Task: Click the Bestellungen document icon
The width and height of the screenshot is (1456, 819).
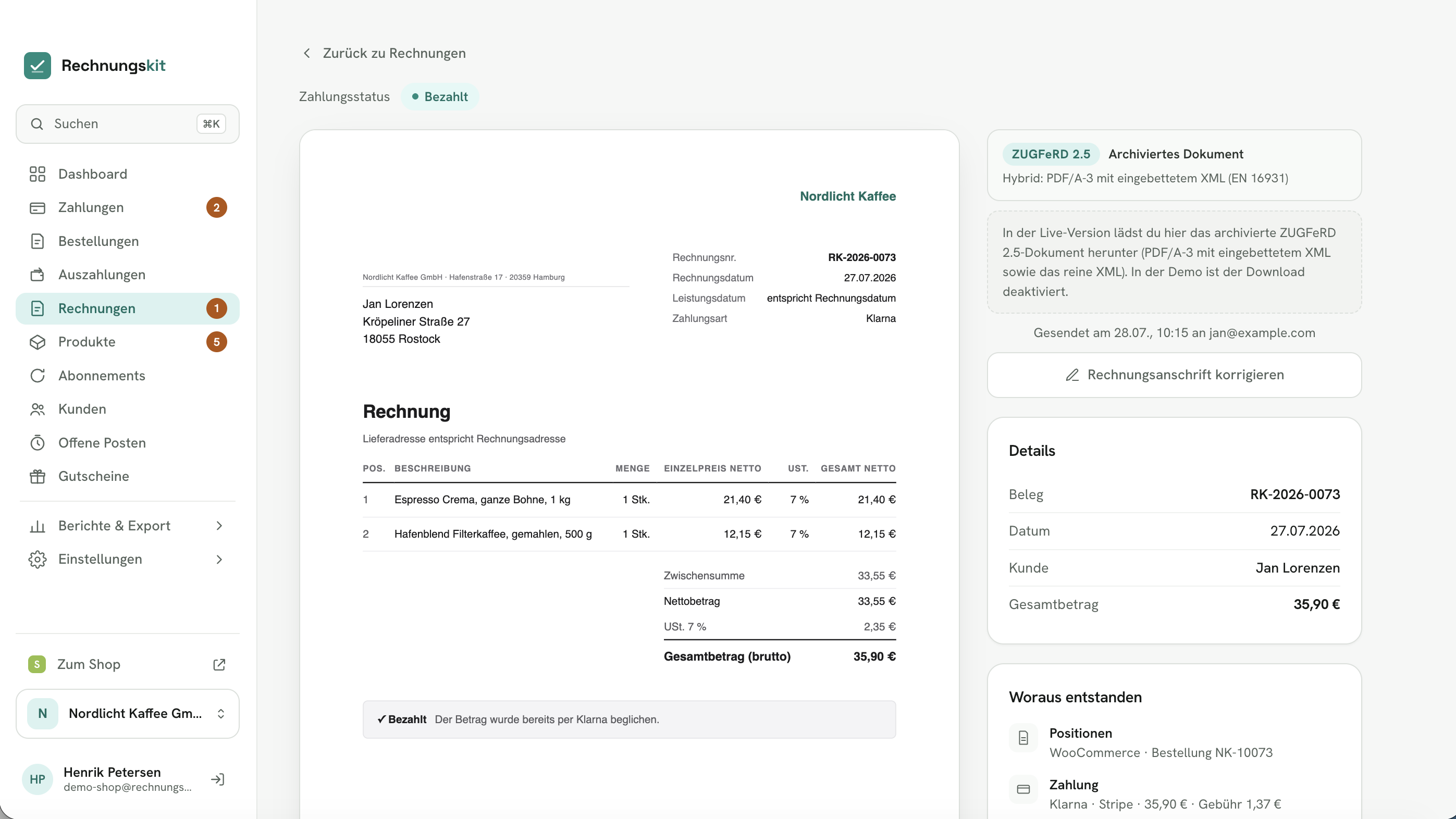Action: pos(38,241)
